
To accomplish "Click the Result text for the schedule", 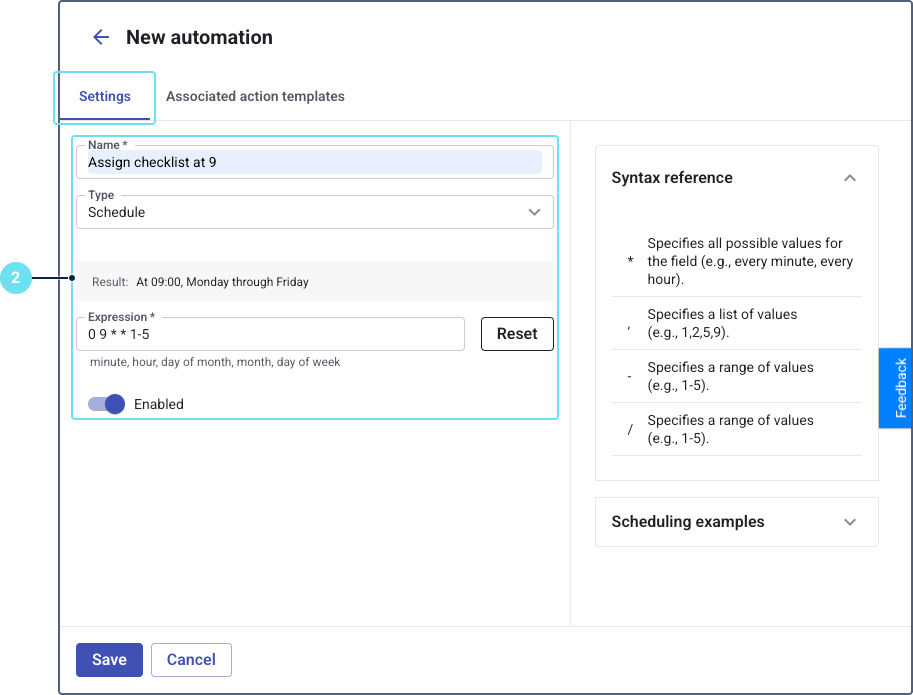I will 222,282.
